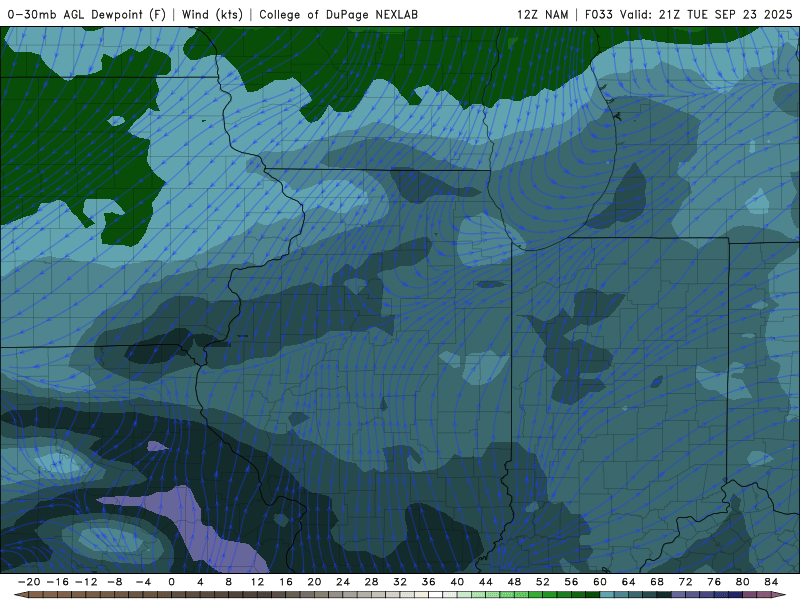Viewport: 800px width, 600px height.
Task: Click the '20' color scale label
Action: coord(314,582)
